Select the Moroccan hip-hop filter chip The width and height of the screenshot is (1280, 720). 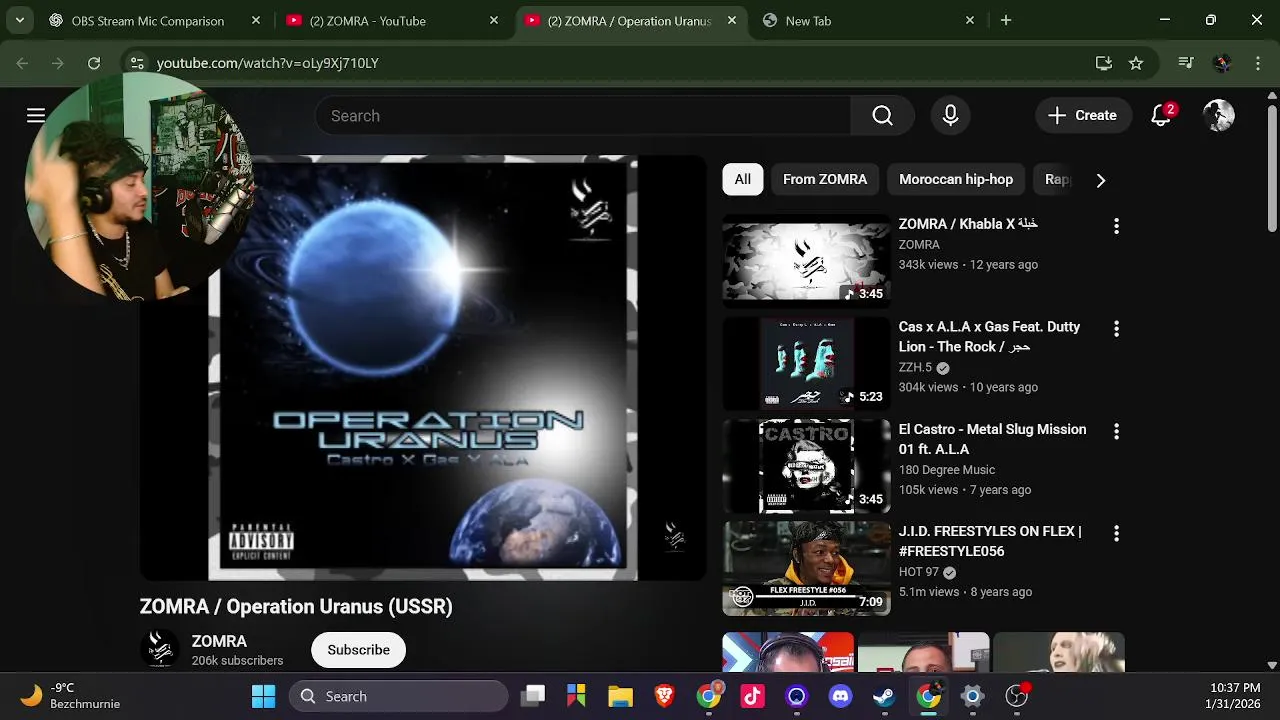click(956, 180)
